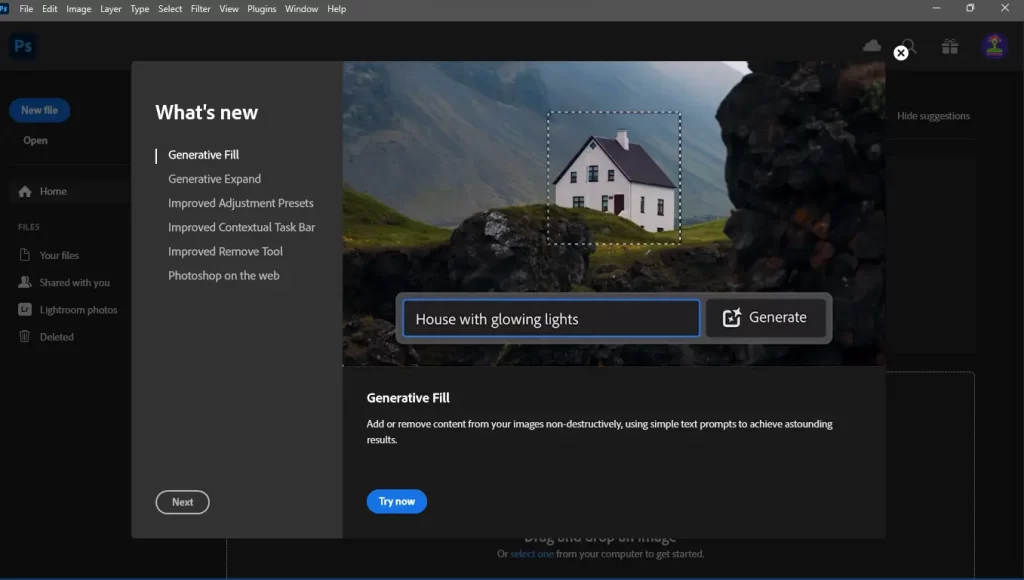Open the Filter menu
The width and height of the screenshot is (1024, 580).
point(201,9)
